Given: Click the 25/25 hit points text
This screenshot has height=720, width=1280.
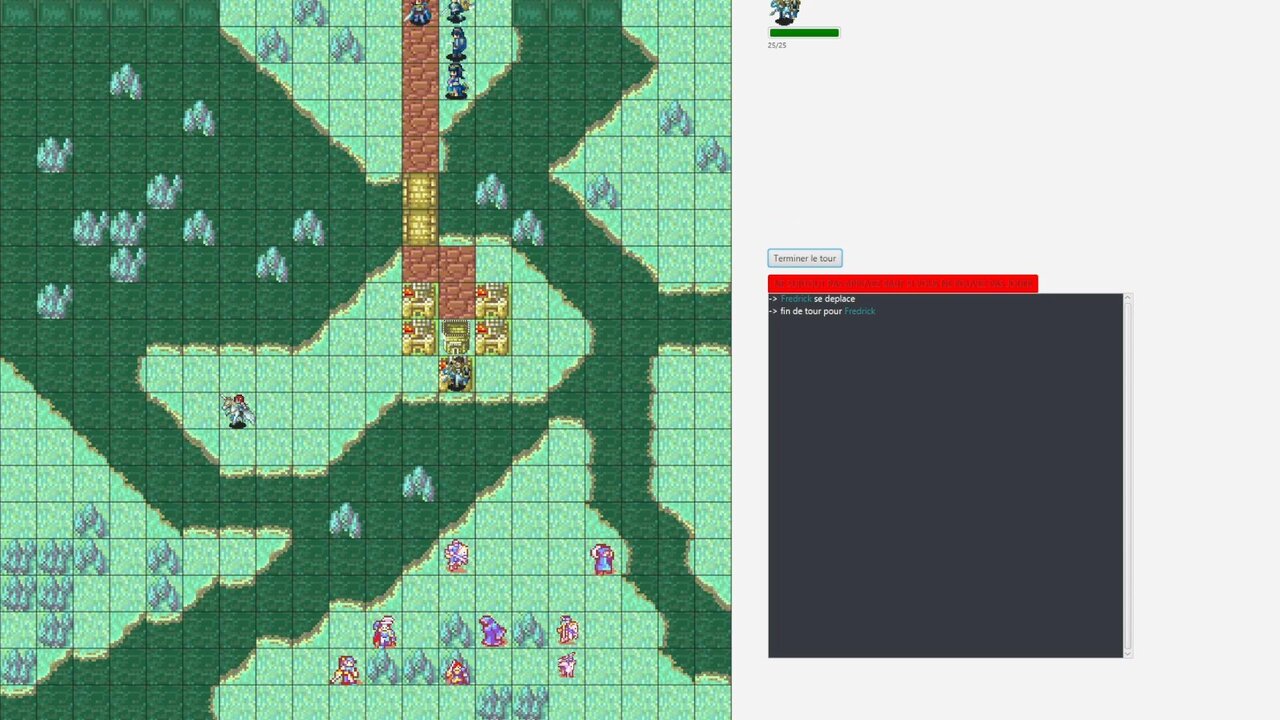Looking at the screenshot, I should (x=777, y=45).
